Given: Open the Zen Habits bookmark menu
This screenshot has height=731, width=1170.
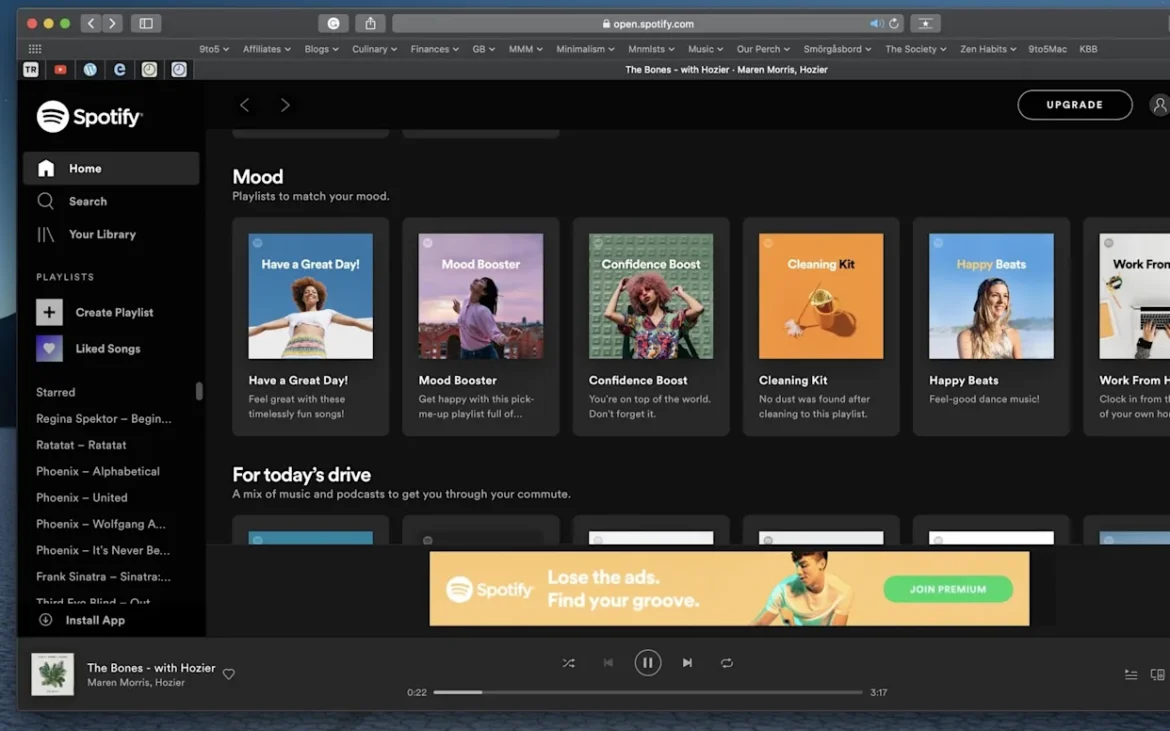Looking at the screenshot, I should click(988, 48).
